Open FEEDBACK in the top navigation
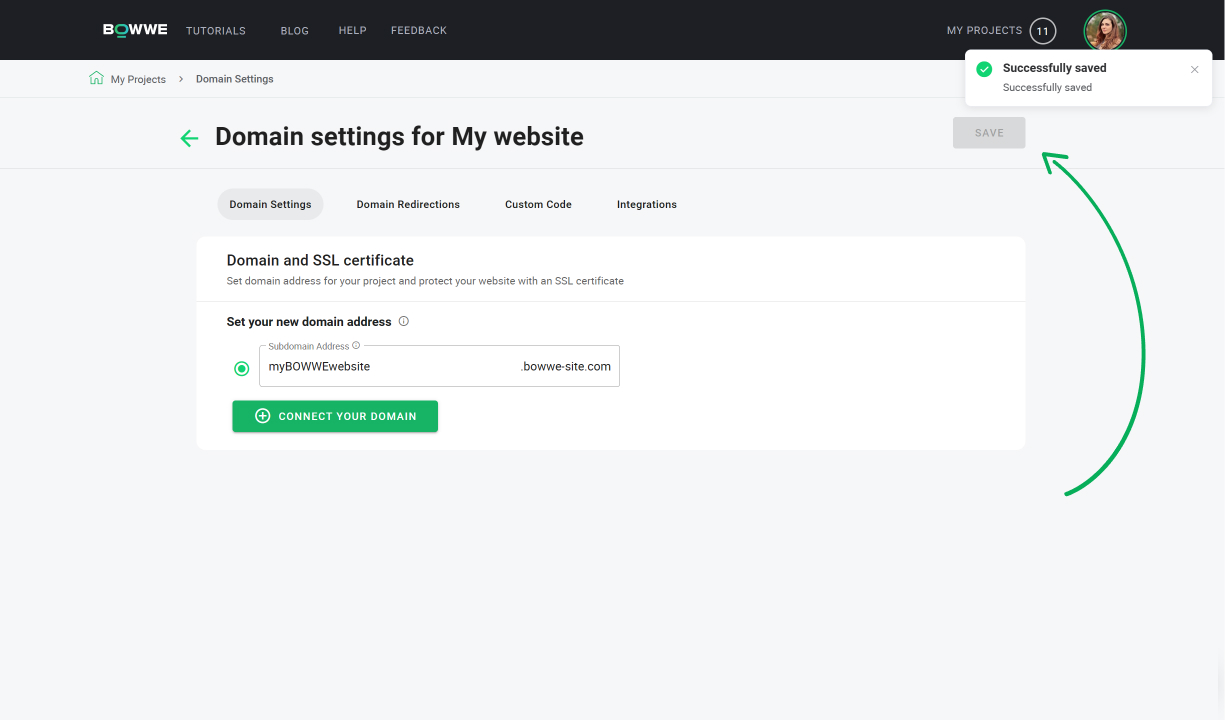This screenshot has height=720, width=1225. (419, 31)
